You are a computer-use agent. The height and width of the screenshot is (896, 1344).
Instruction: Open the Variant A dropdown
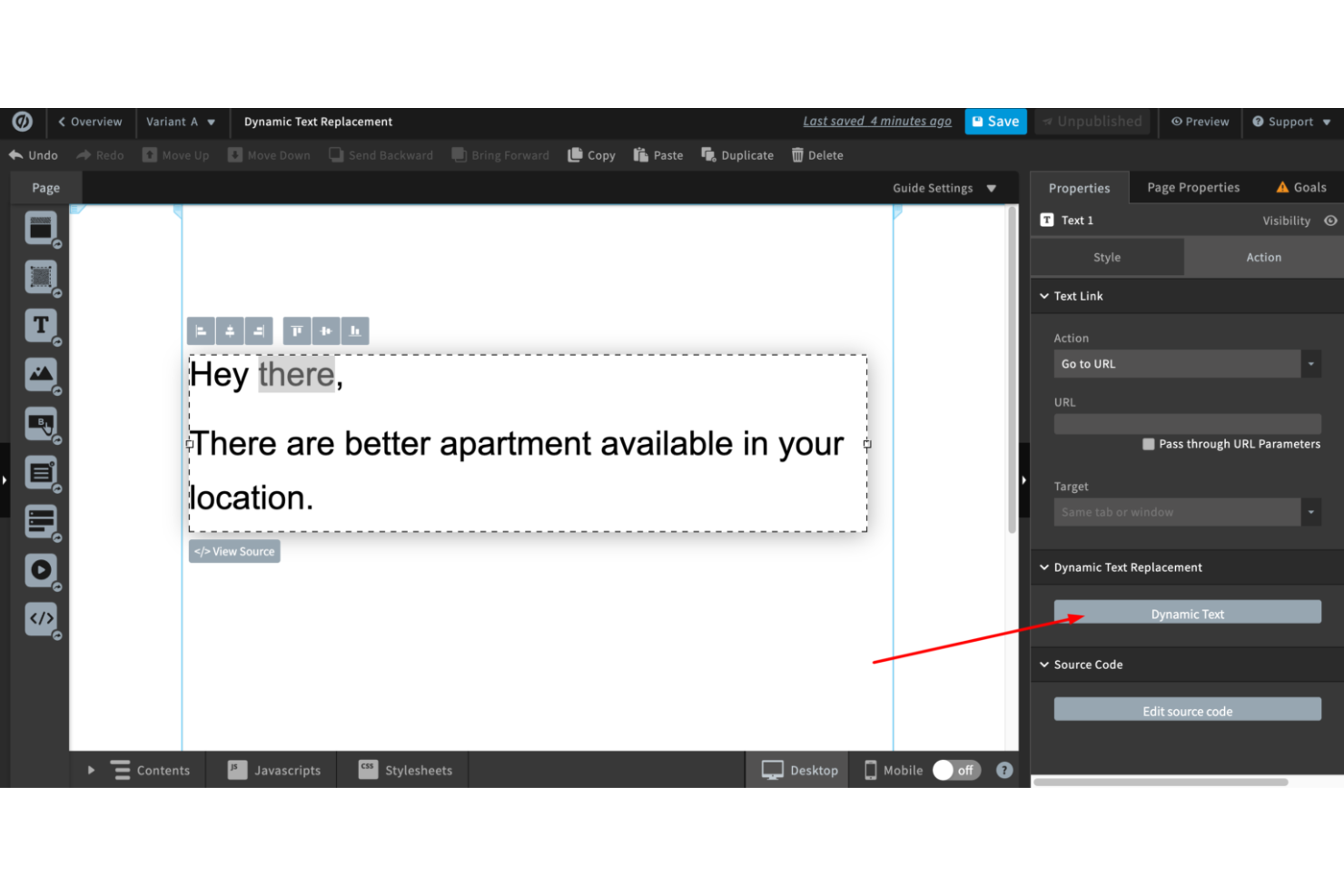(x=182, y=122)
